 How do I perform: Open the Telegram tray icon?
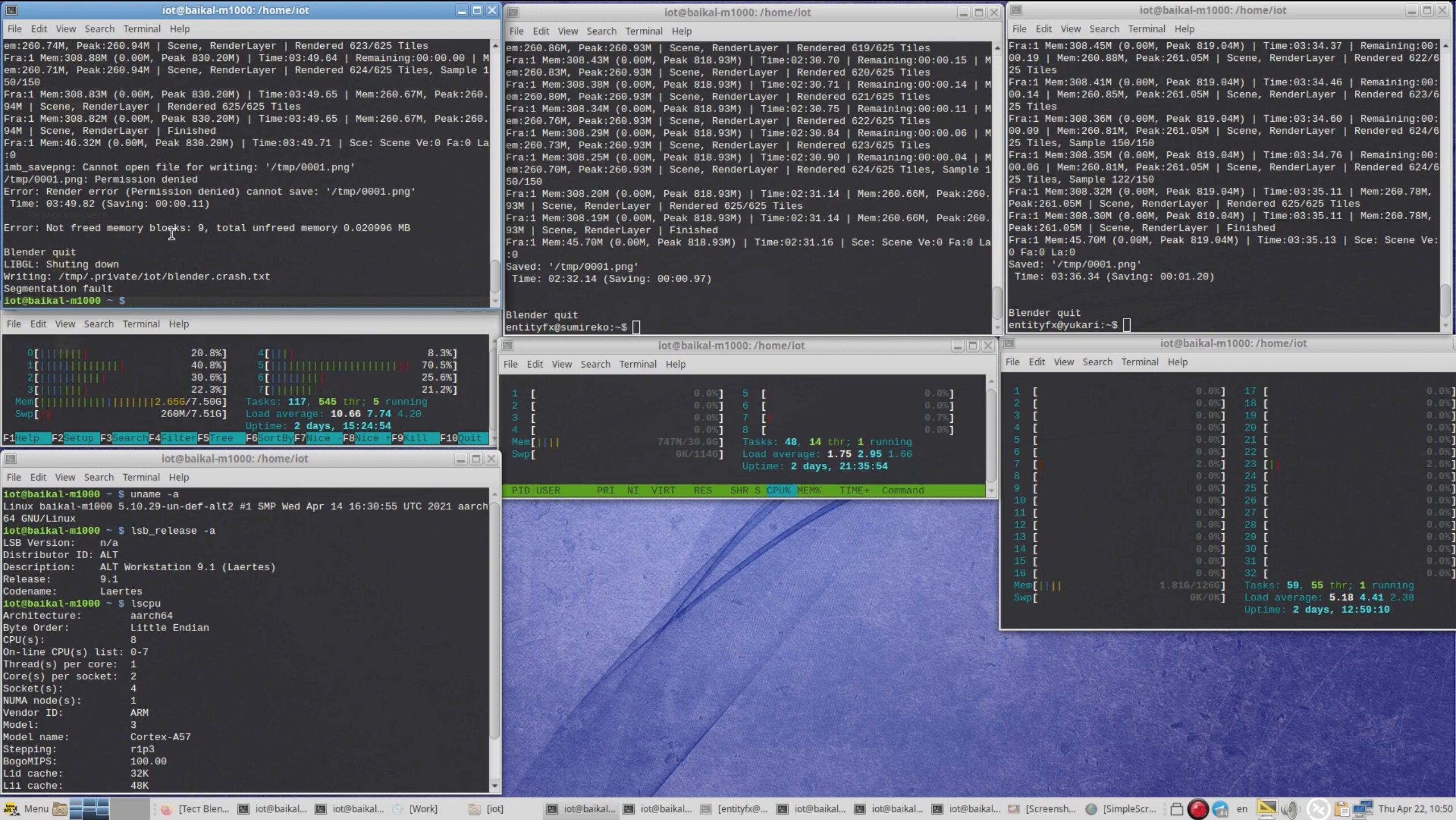(1220, 809)
